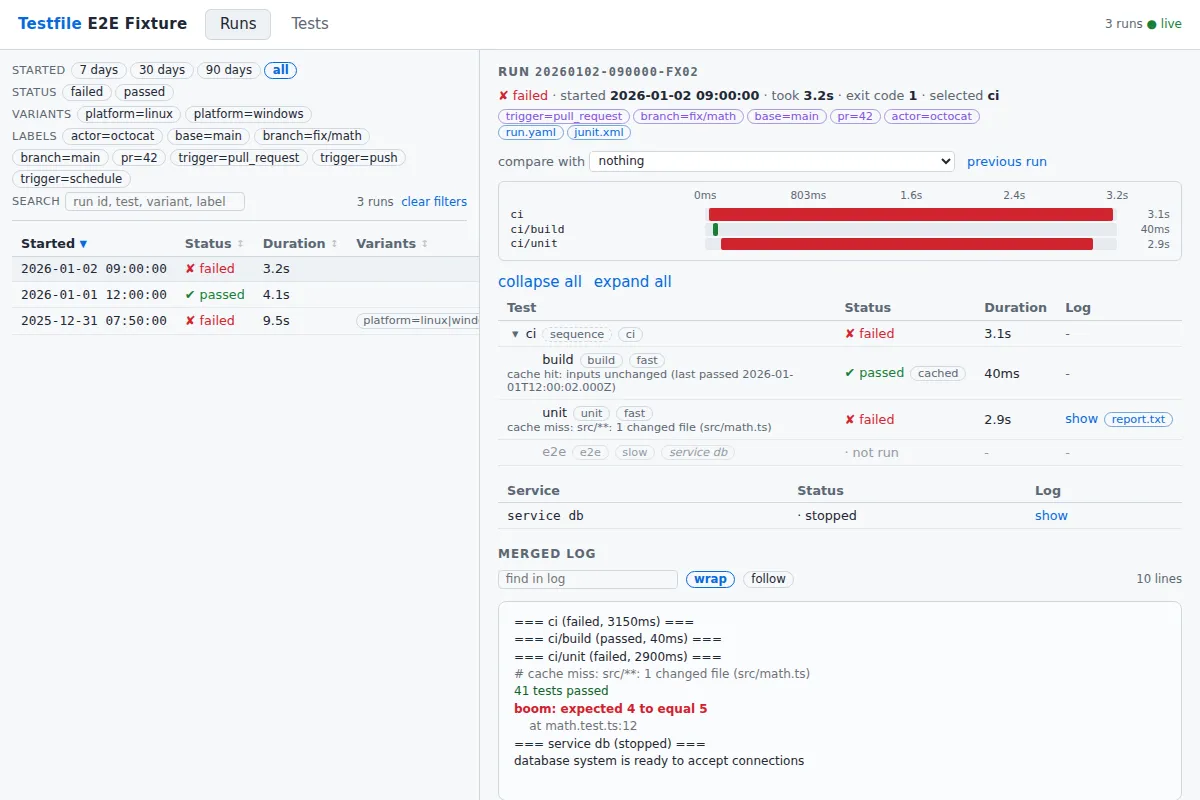Click the ci/build green timeline bar
The width and height of the screenshot is (1200, 800).
(715, 229)
